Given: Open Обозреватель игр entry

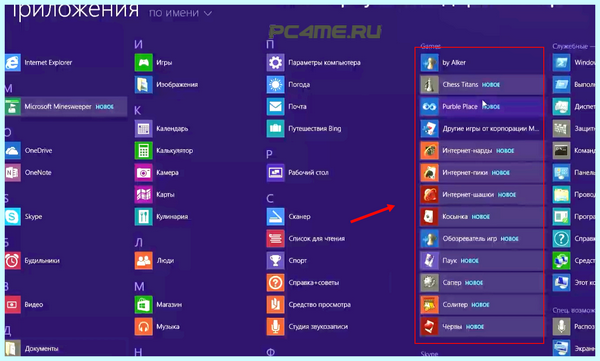Looking at the screenshot, I should pyautogui.click(x=481, y=238).
